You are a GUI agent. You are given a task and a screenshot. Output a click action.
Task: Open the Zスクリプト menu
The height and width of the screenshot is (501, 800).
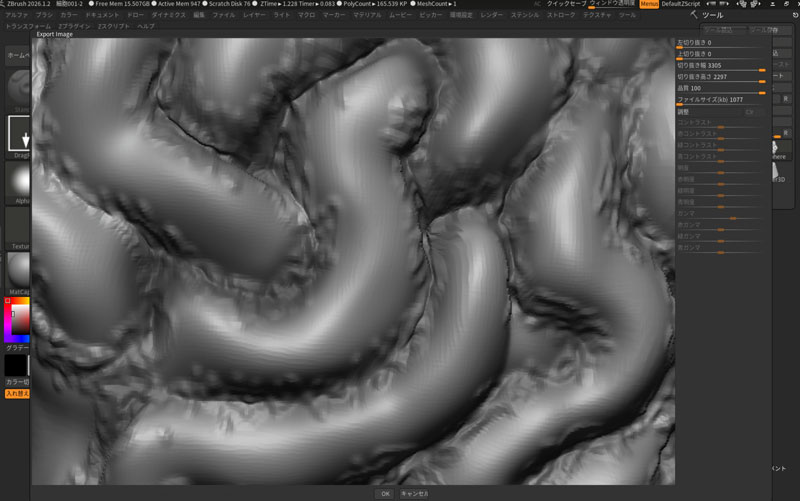click(113, 27)
